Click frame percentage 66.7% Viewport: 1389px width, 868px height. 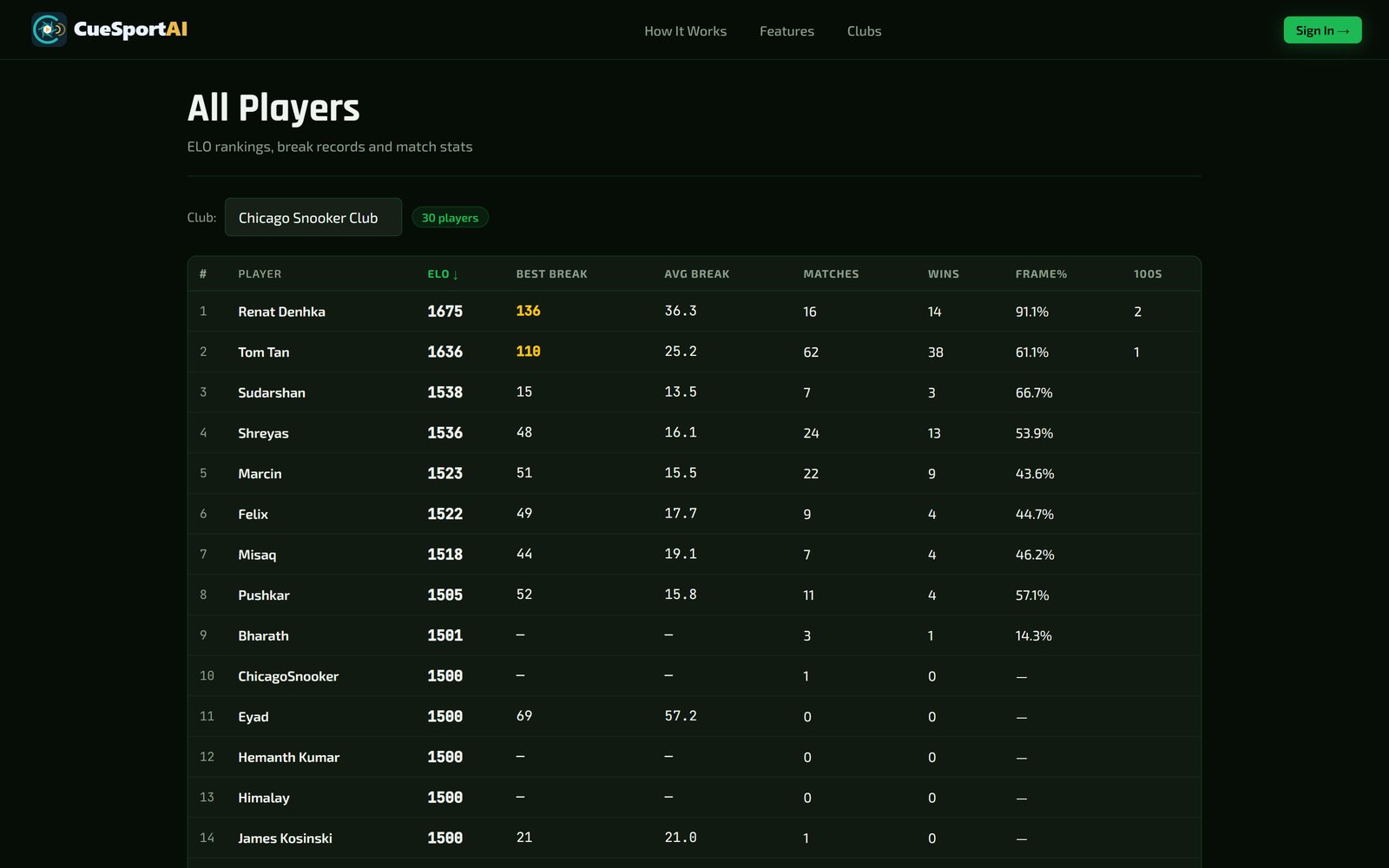tap(1034, 392)
